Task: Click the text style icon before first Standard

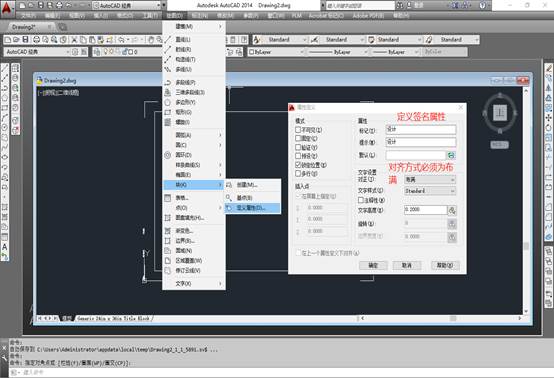Action: pos(257,40)
